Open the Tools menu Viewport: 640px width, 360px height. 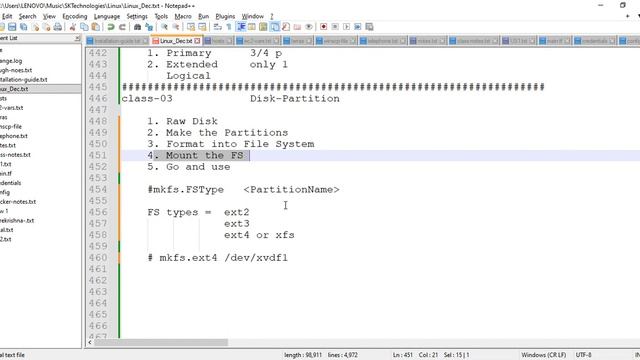(161, 16)
